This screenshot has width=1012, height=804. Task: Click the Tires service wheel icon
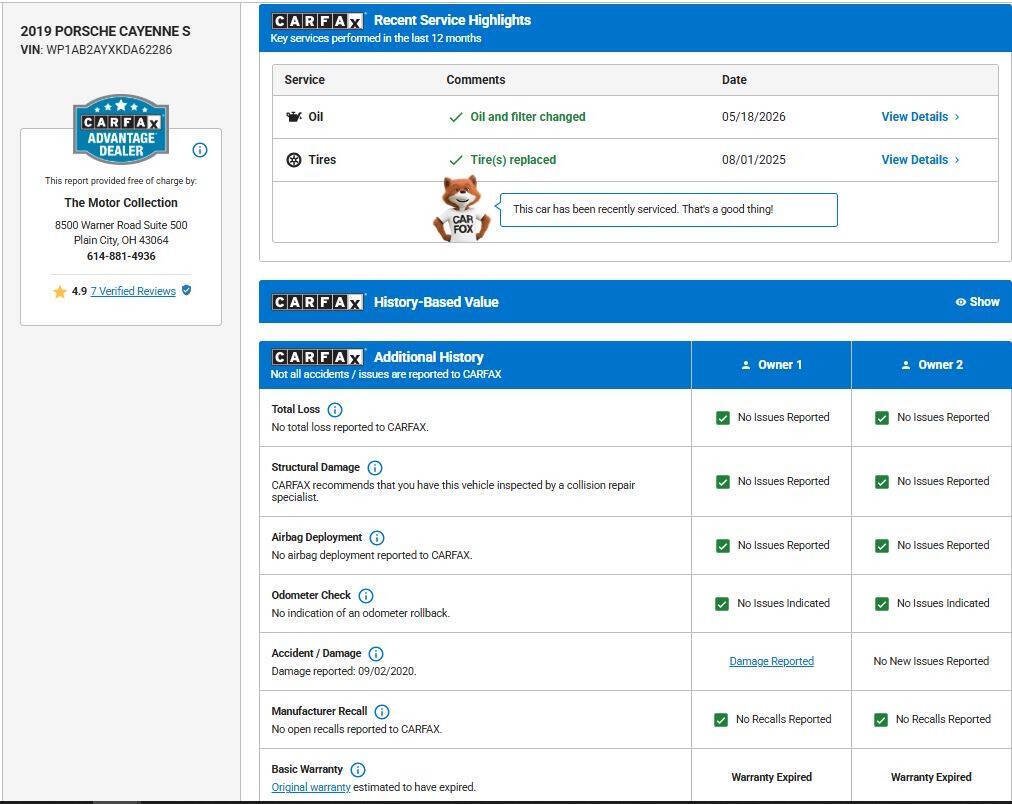[294, 160]
